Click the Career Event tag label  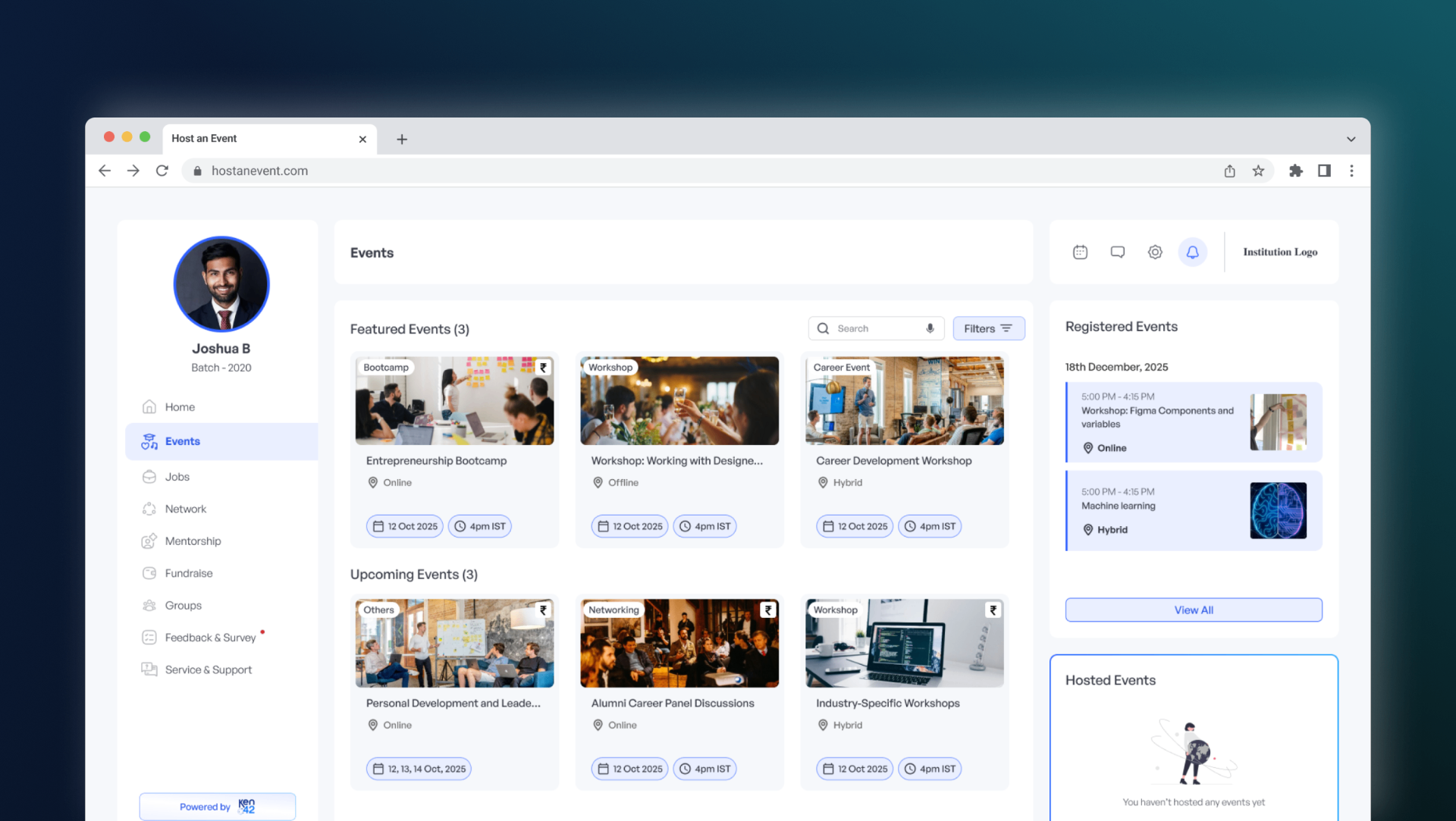pyautogui.click(x=841, y=368)
